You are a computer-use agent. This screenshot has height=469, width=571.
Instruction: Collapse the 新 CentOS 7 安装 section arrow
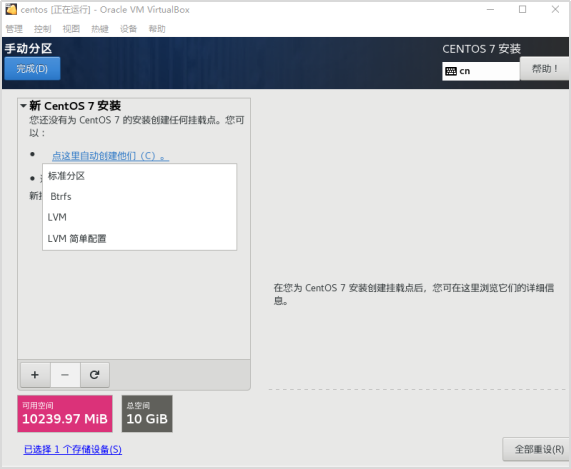[x=23, y=106]
